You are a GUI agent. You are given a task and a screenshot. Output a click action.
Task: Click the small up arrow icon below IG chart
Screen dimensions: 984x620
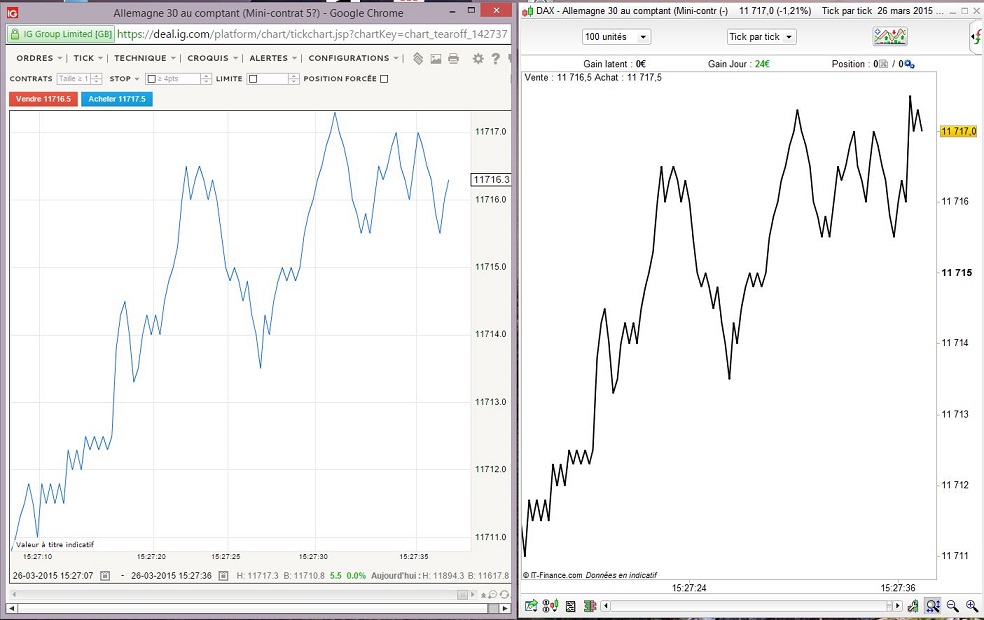(483, 594)
